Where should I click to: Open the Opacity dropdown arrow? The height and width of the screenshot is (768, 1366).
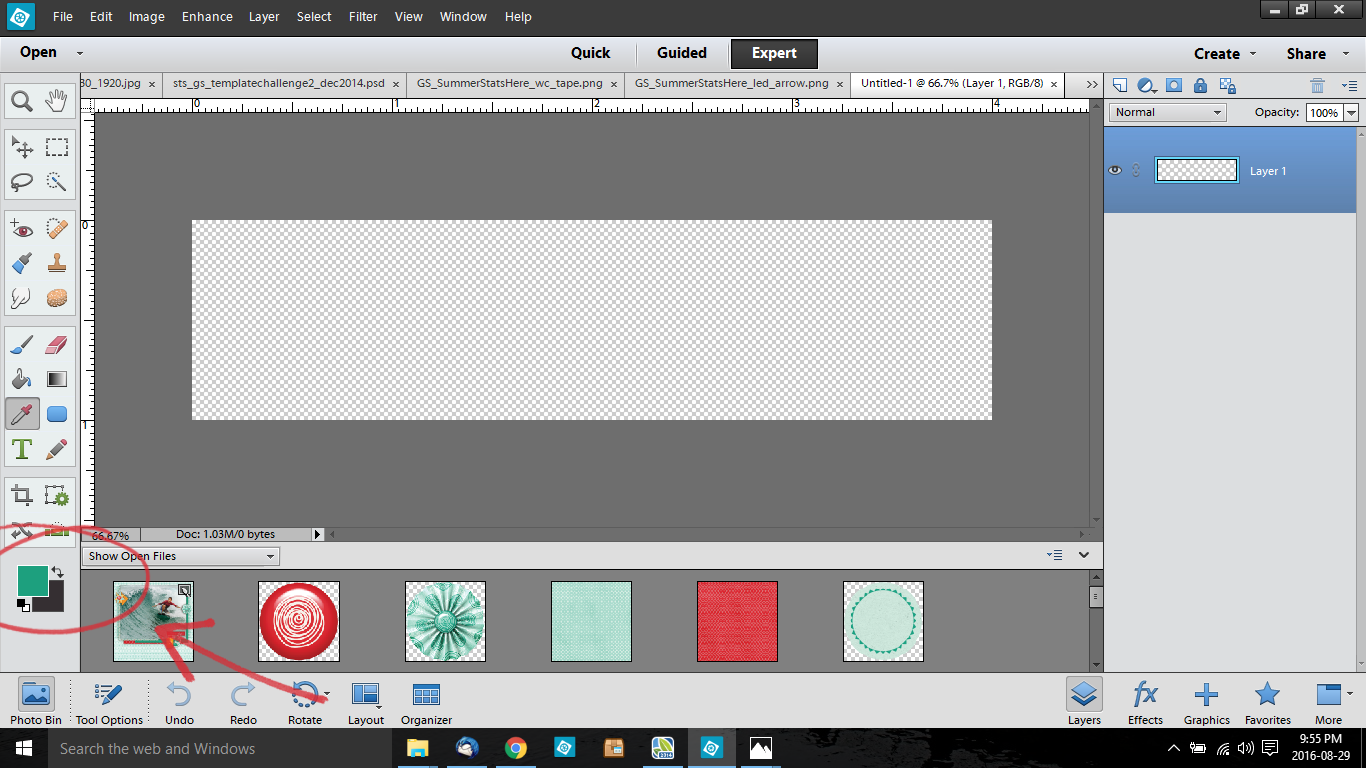click(x=1351, y=112)
